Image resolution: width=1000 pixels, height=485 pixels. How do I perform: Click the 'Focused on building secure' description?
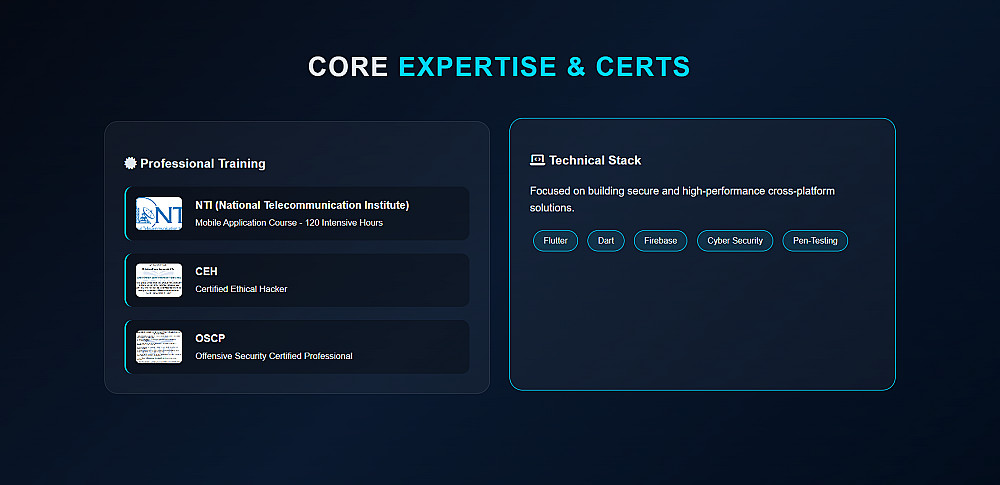coord(682,199)
